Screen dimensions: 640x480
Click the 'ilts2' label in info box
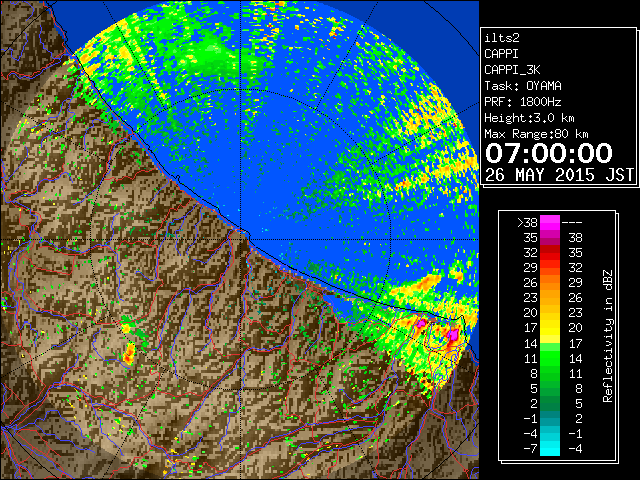pyautogui.click(x=502, y=38)
